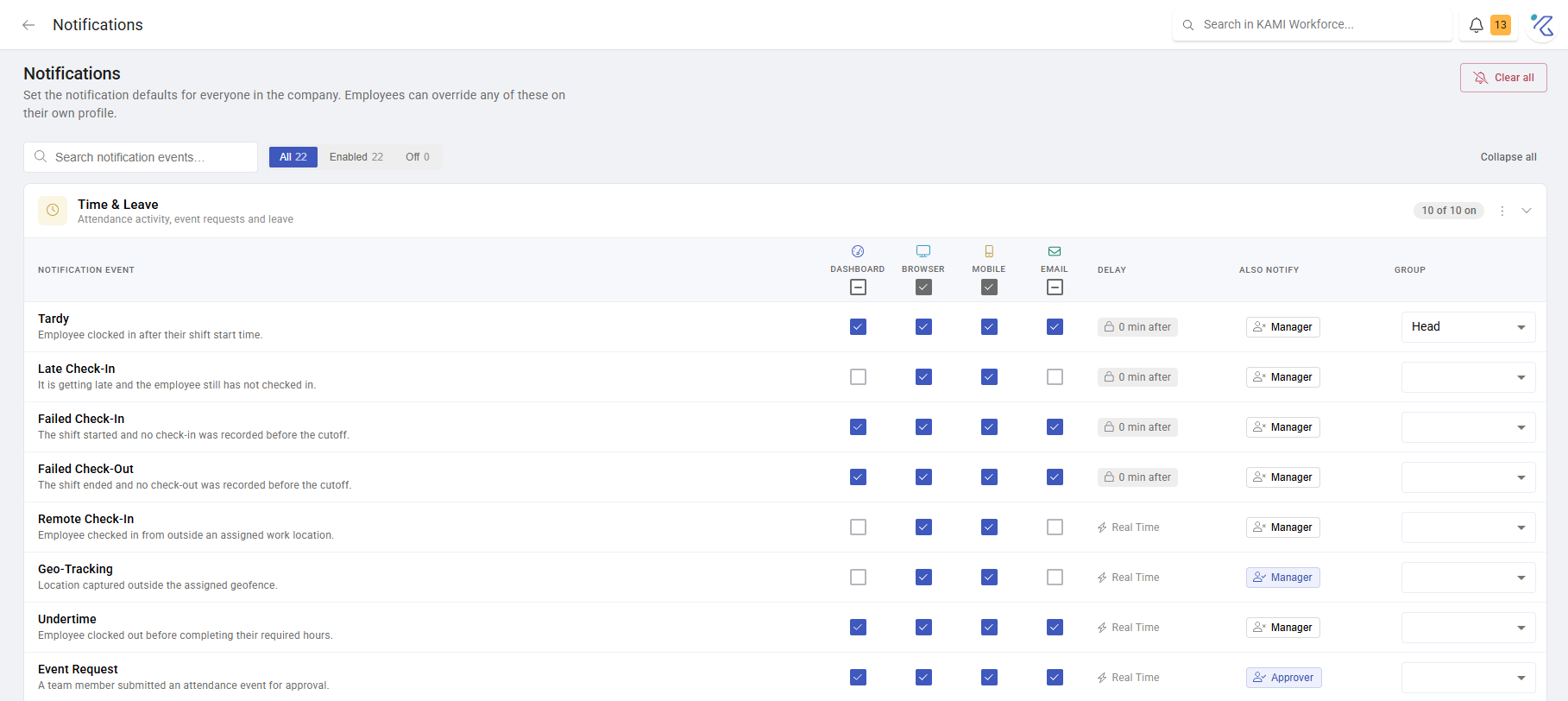Click the Dashboard column icon
The image size is (1568, 701).
[x=858, y=251]
